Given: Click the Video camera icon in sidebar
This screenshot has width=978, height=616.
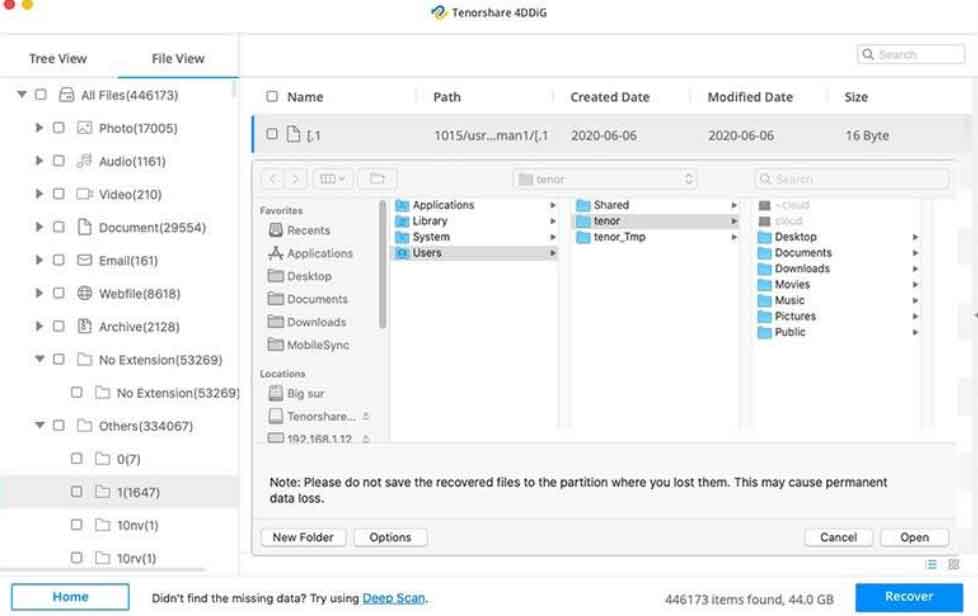Looking at the screenshot, I should 84,194.
